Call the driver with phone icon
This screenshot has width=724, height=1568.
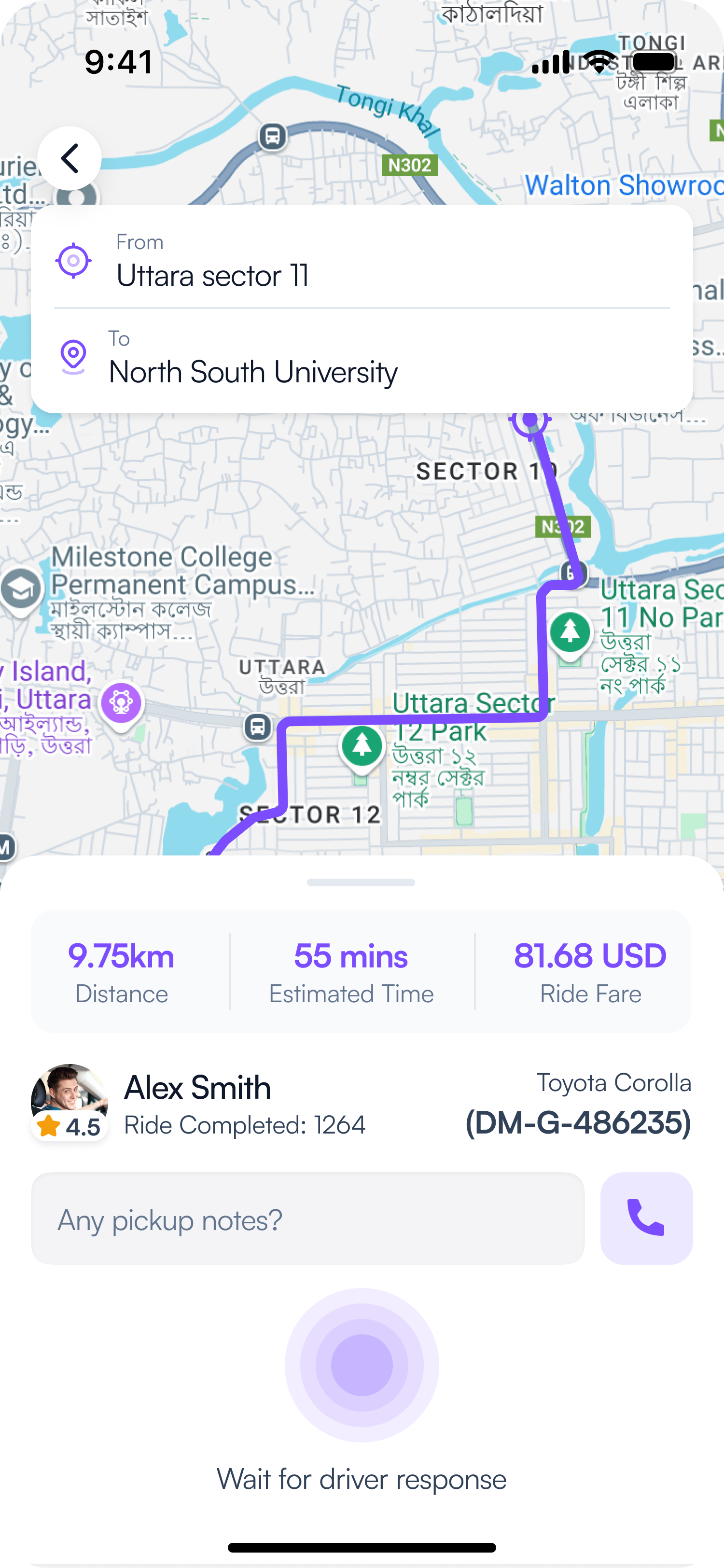pos(646,1218)
